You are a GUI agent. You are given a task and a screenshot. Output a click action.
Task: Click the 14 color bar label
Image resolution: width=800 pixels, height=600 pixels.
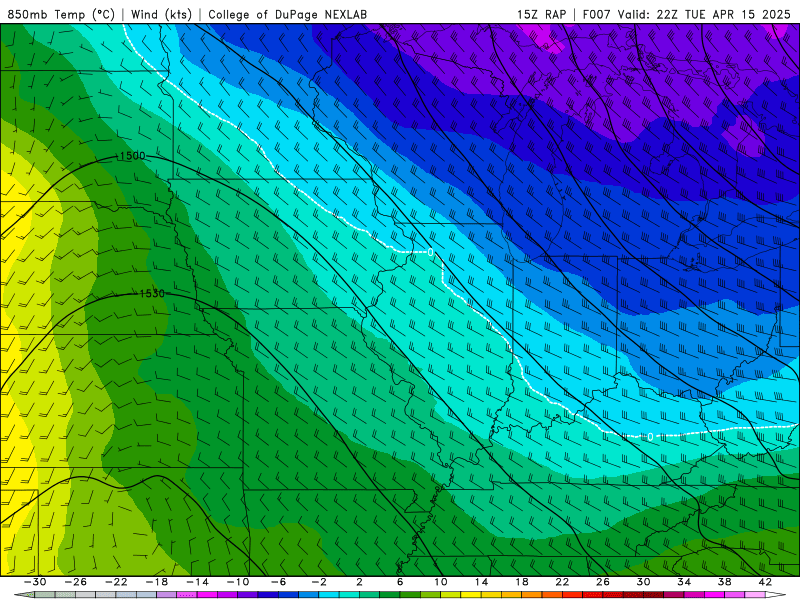481,582
